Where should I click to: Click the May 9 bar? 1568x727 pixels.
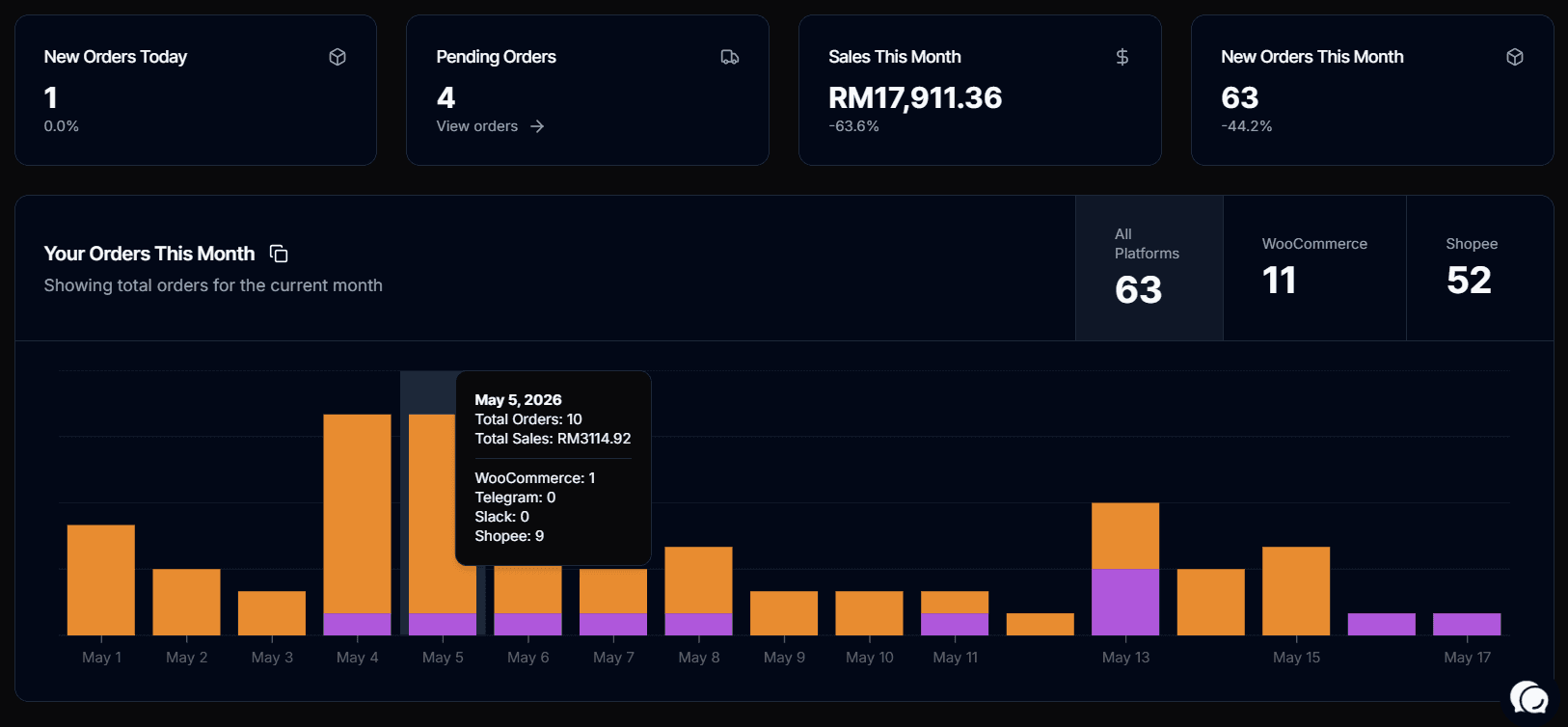pos(784,613)
